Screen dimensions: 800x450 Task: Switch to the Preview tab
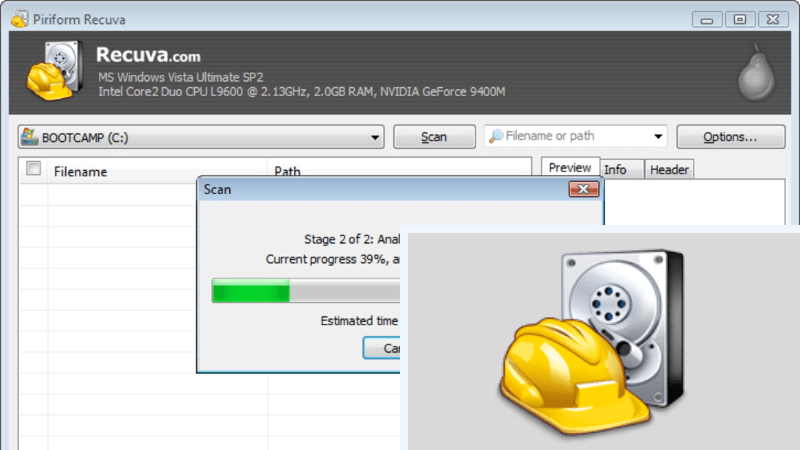tap(570, 169)
